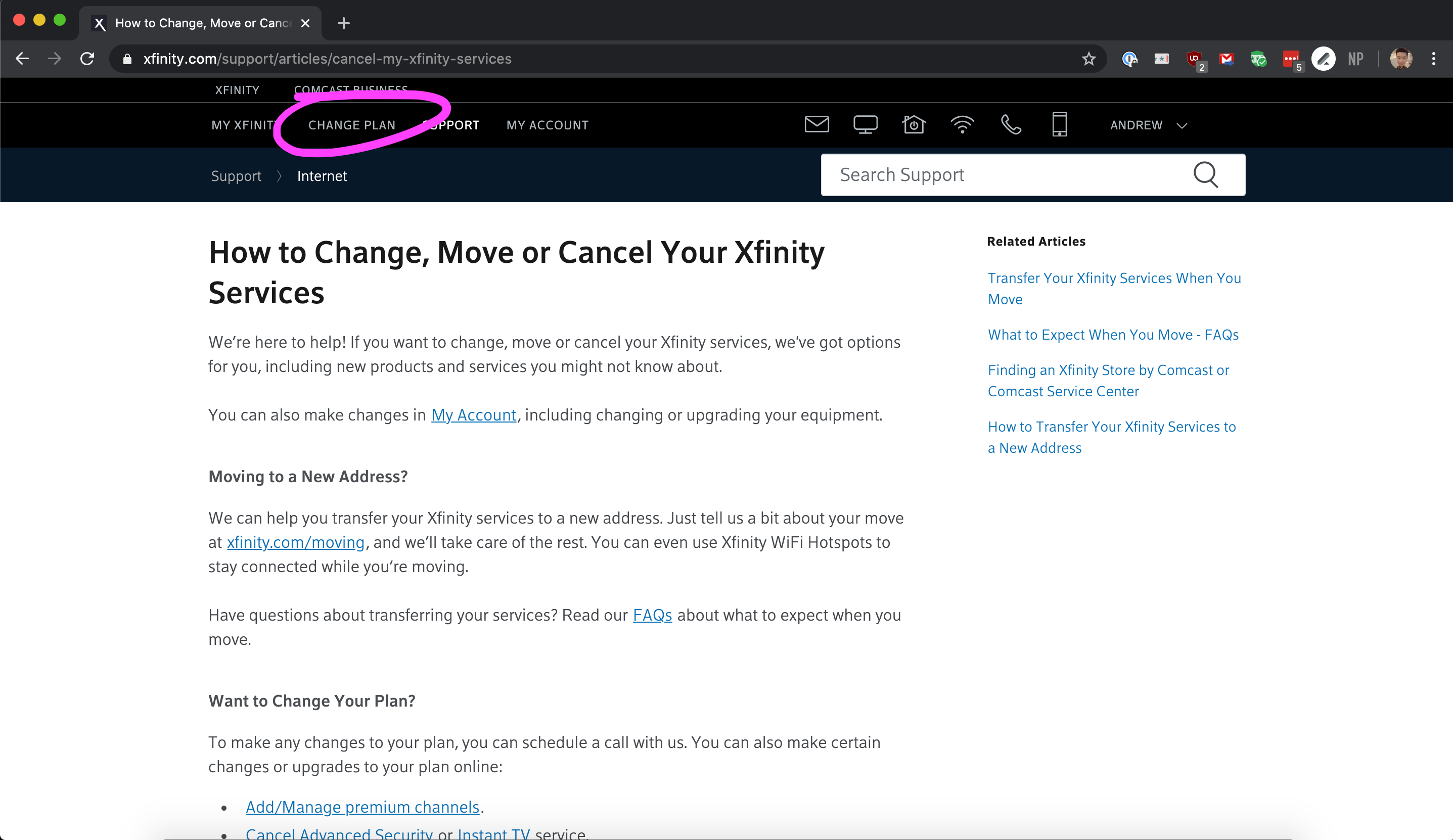Open the pen-shaped extension icon
Viewport: 1453px width, 840px height.
tap(1323, 58)
